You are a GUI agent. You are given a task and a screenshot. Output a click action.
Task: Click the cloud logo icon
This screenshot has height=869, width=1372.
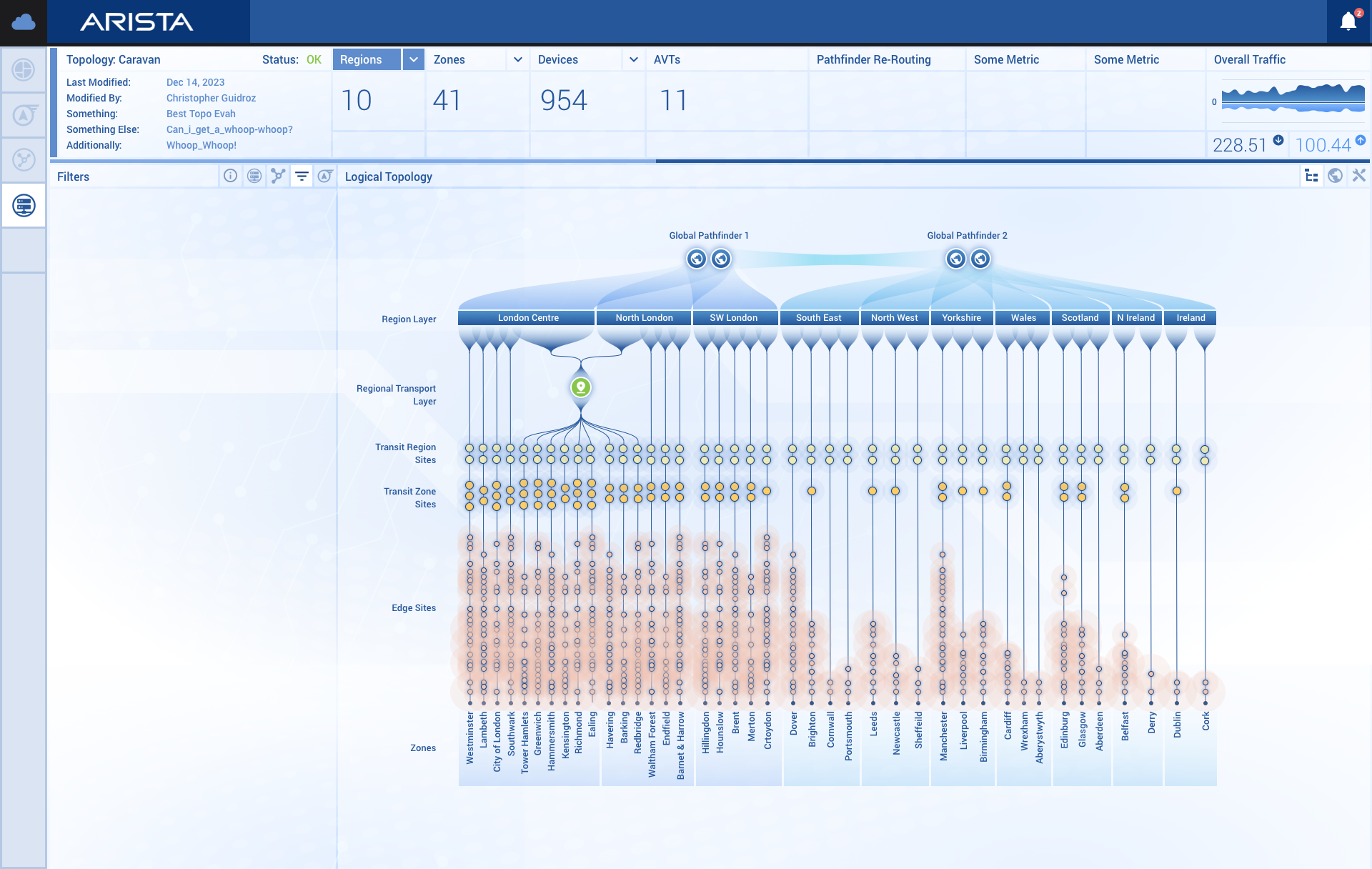coord(24,21)
